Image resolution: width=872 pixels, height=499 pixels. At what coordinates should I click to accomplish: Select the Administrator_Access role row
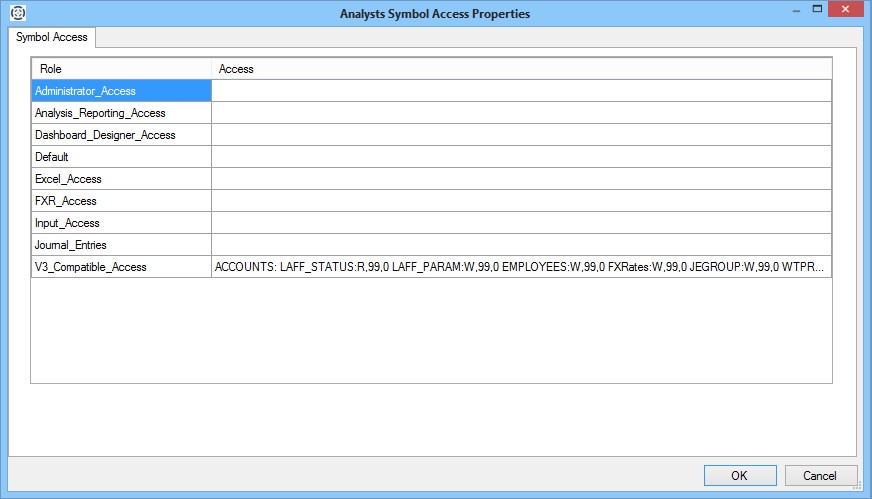click(121, 91)
